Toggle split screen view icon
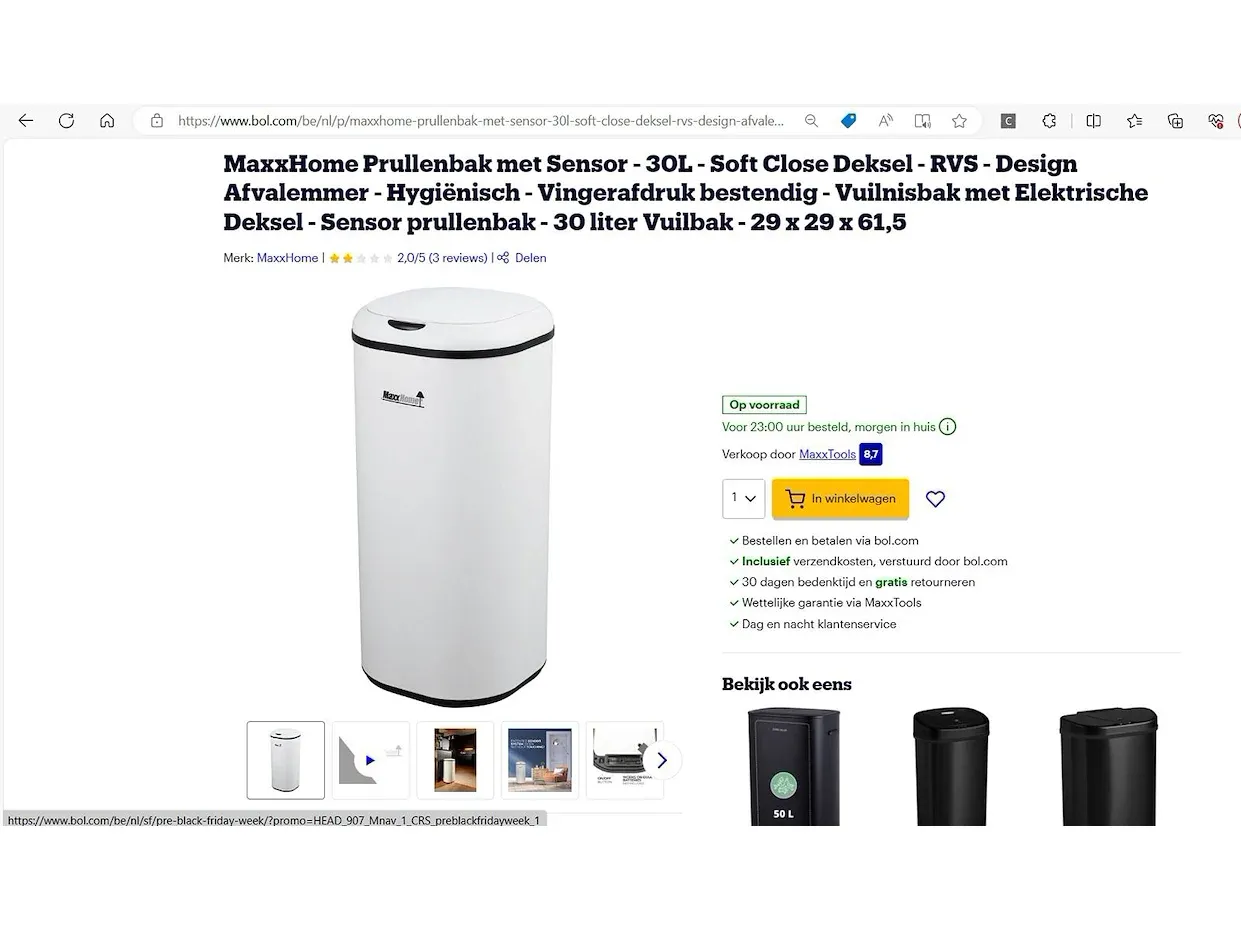 [1093, 121]
